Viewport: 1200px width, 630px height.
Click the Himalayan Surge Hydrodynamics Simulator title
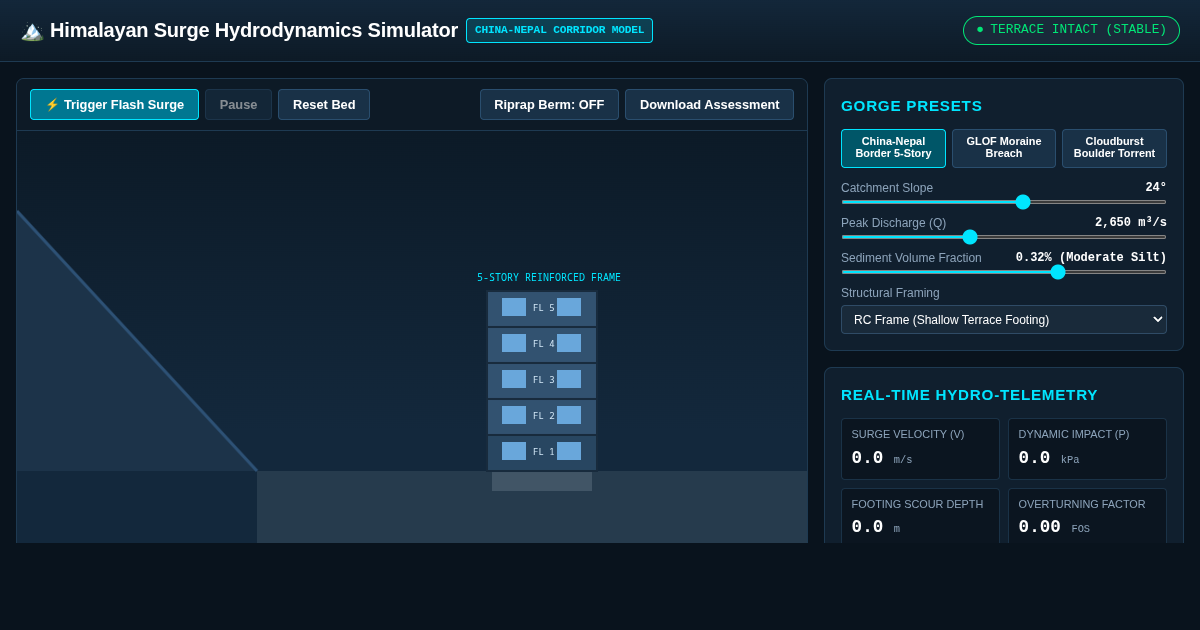coord(254,31)
